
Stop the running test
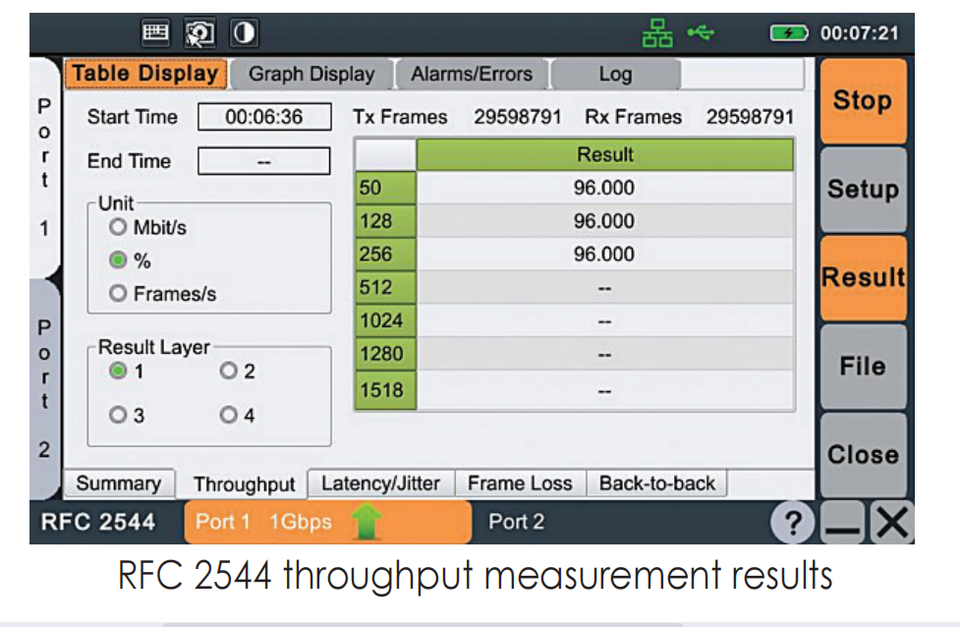[x=863, y=100]
